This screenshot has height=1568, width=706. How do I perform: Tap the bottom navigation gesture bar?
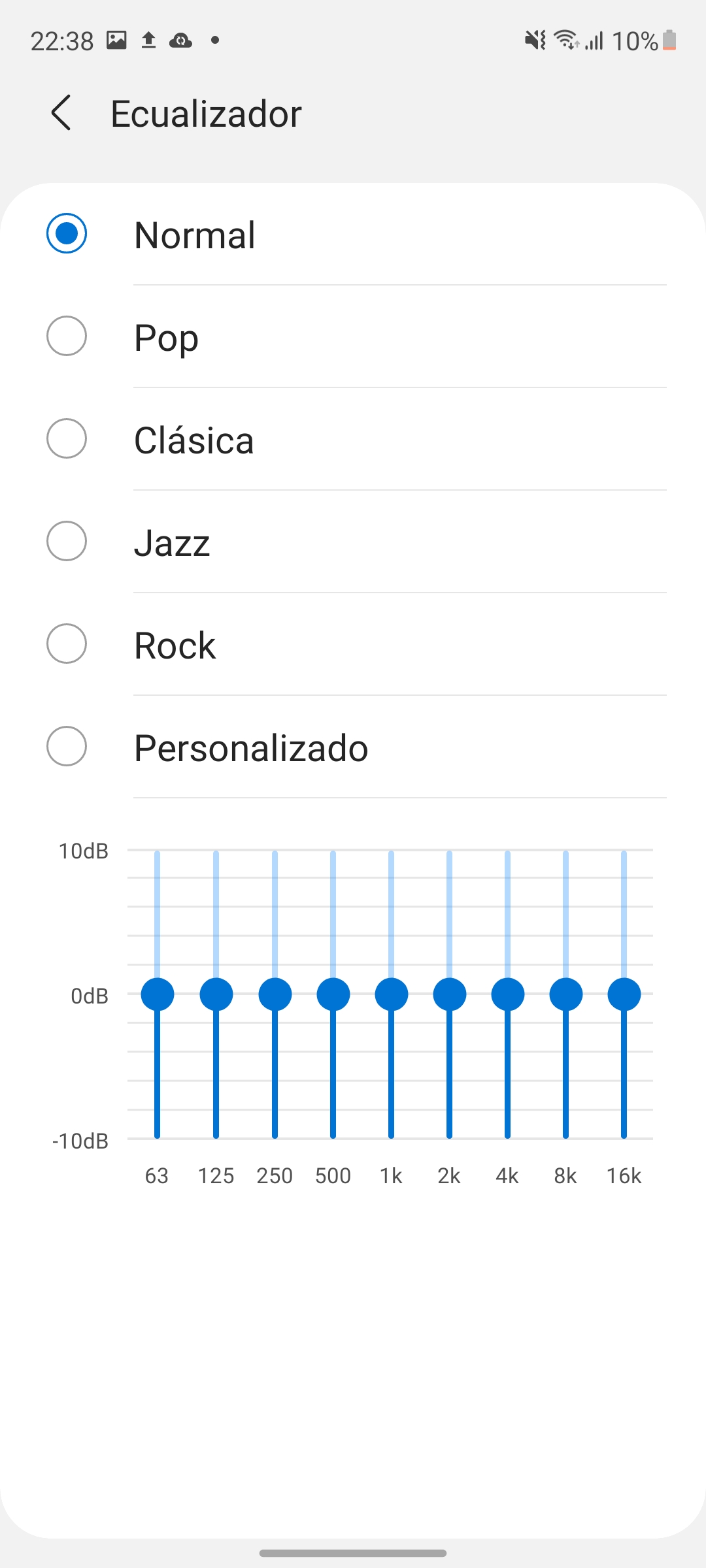(353, 1553)
